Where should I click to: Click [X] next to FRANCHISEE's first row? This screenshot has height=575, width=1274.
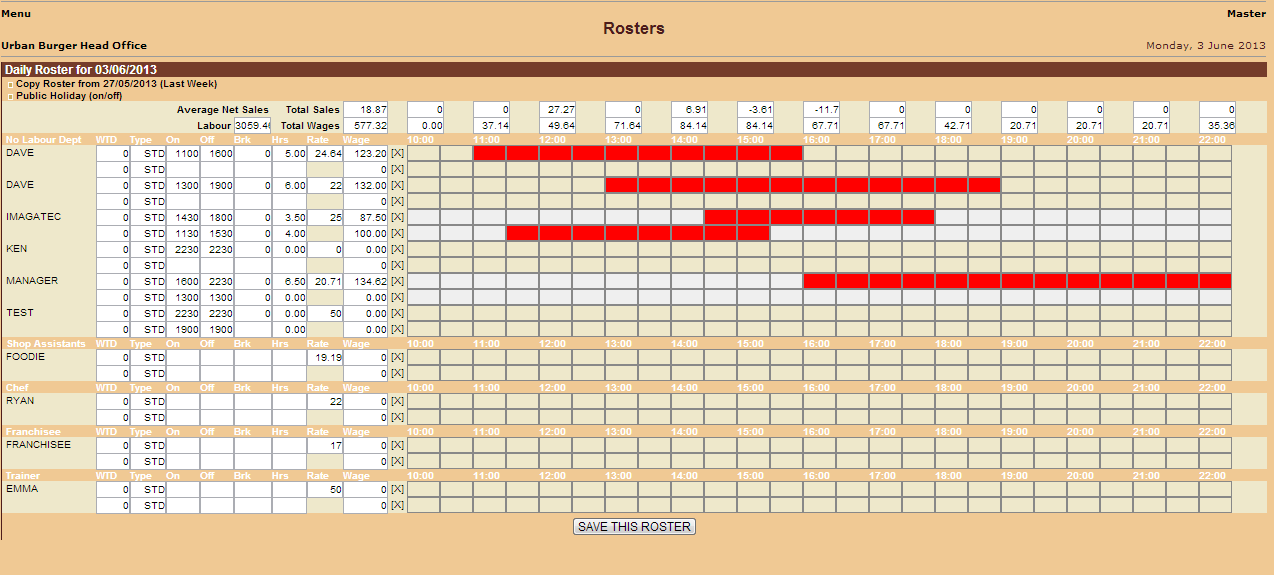tap(397, 445)
